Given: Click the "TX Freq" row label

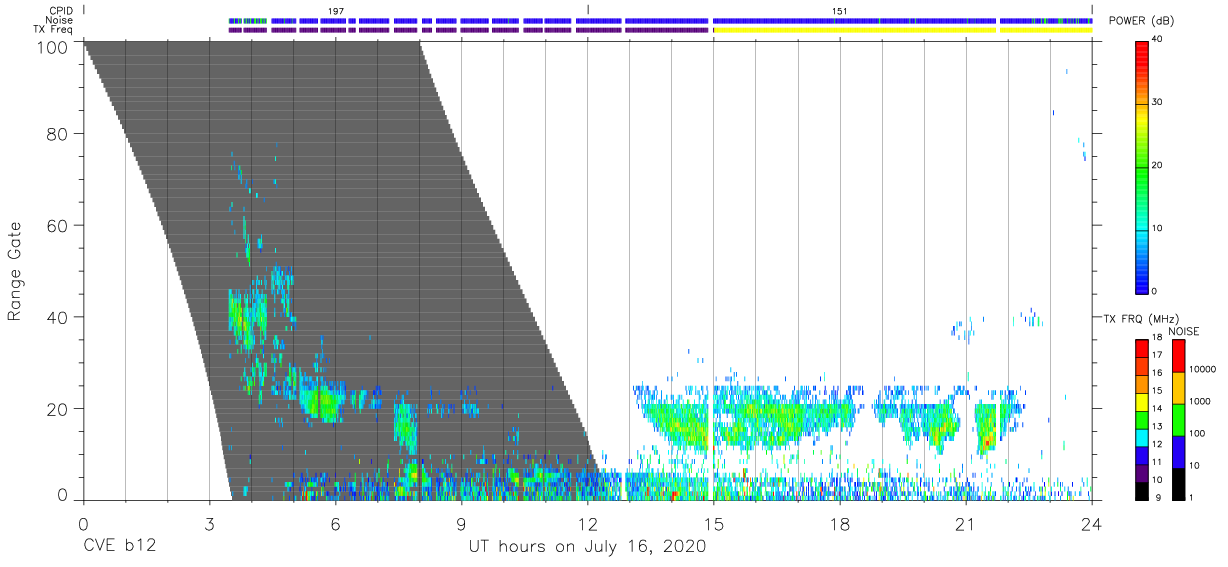Looking at the screenshot, I should (x=53, y=30).
